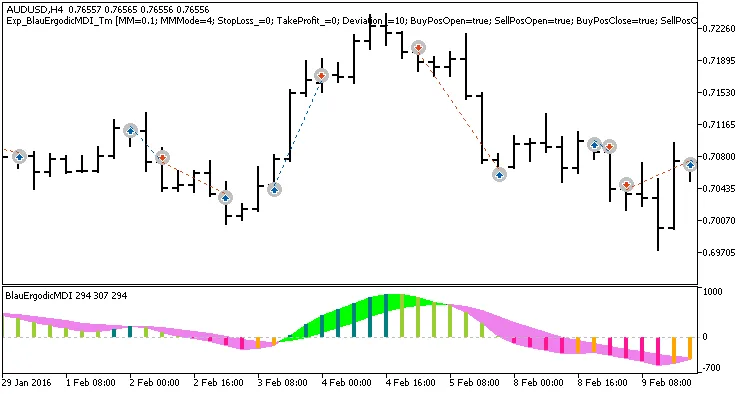
Task: Click the sell arrow near the 0.70435 level on 9 Feb
Action: tap(627, 184)
